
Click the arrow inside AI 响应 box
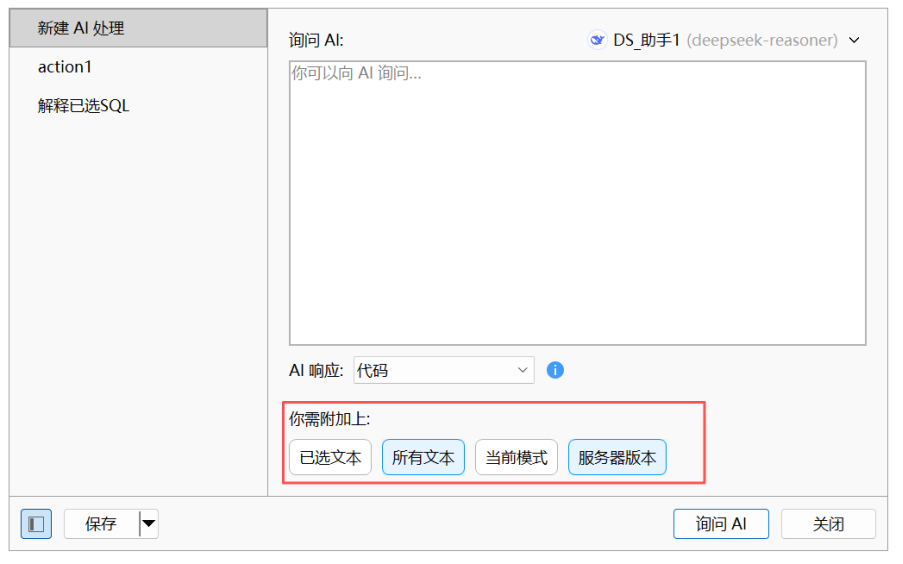tap(522, 370)
